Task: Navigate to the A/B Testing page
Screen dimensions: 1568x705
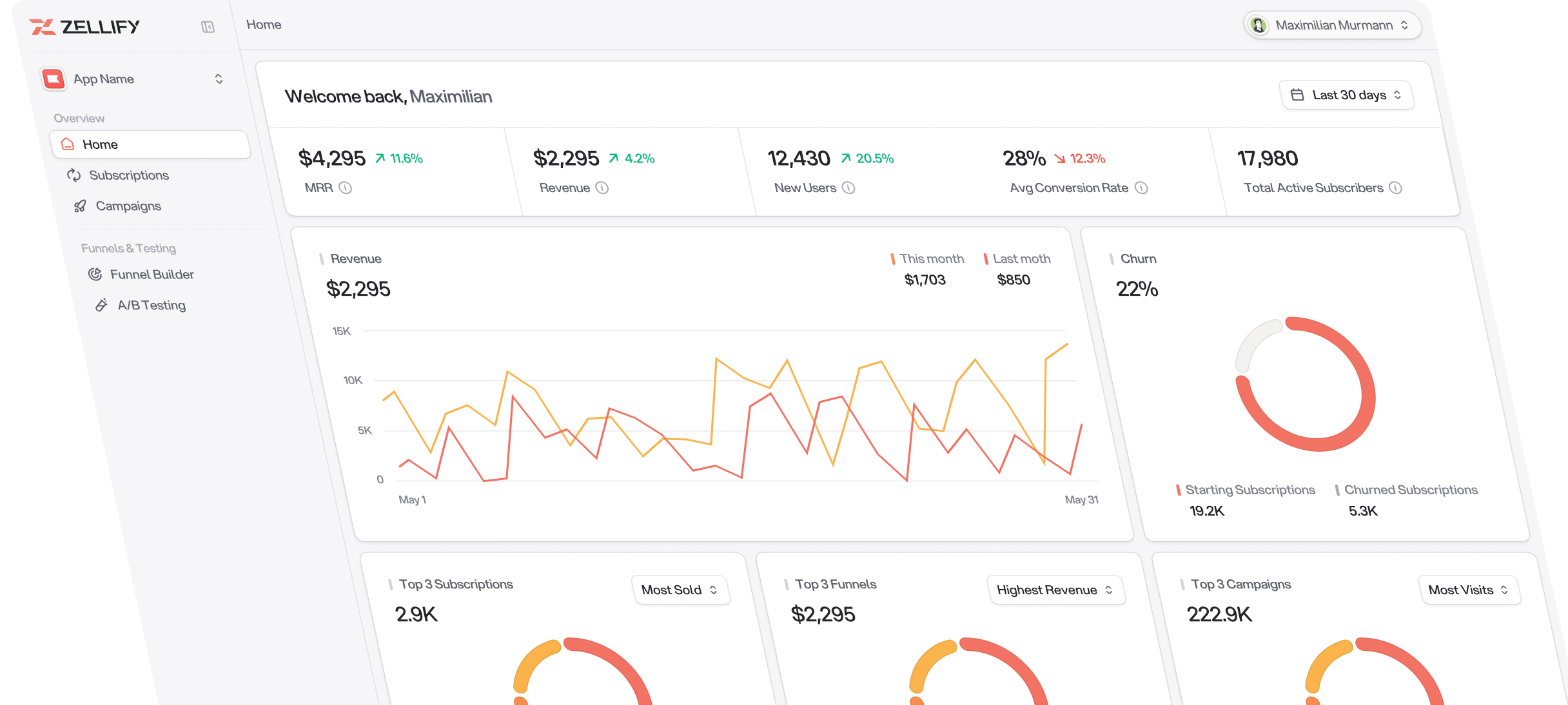Action: click(151, 305)
